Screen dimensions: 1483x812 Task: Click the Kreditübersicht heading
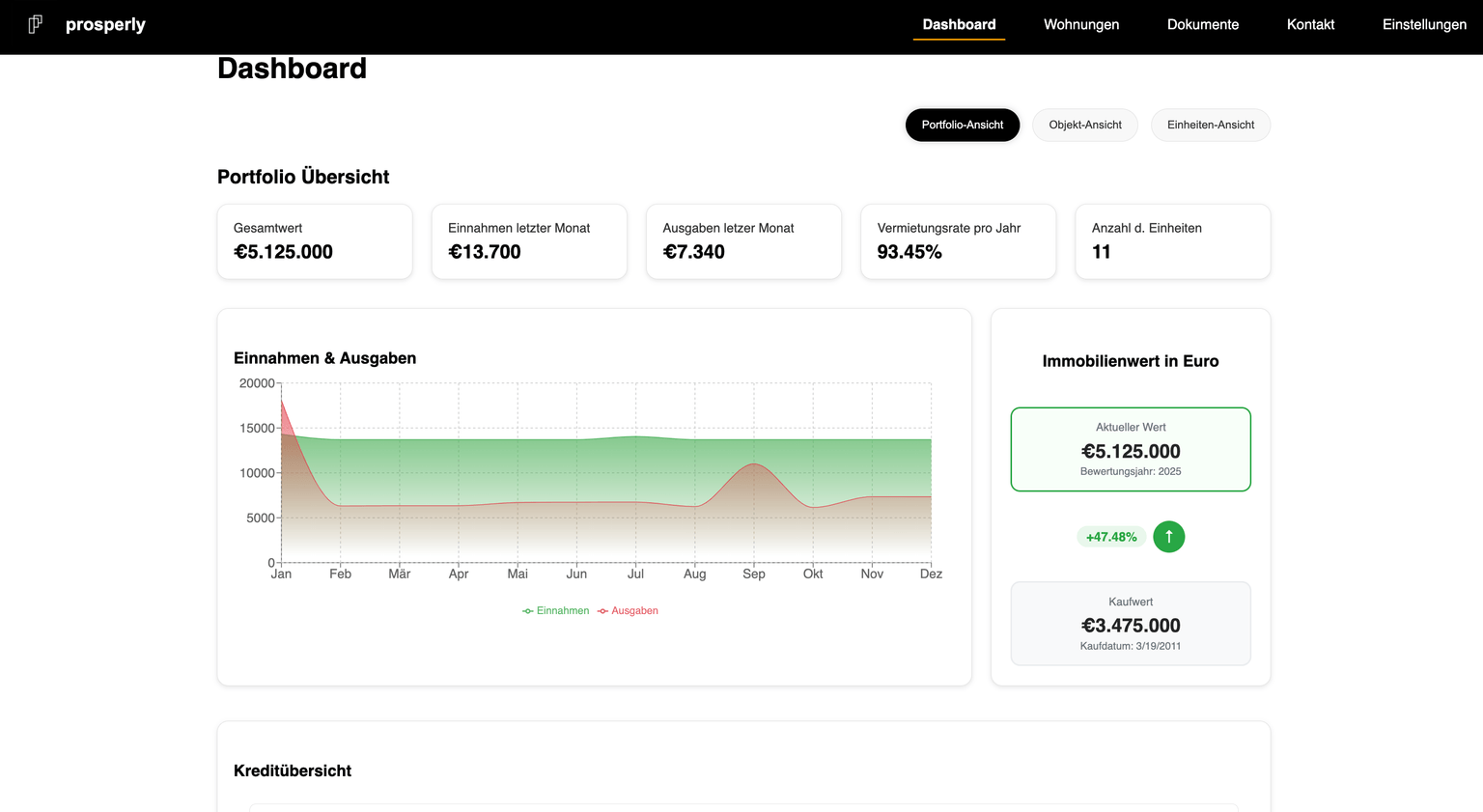[x=293, y=770]
